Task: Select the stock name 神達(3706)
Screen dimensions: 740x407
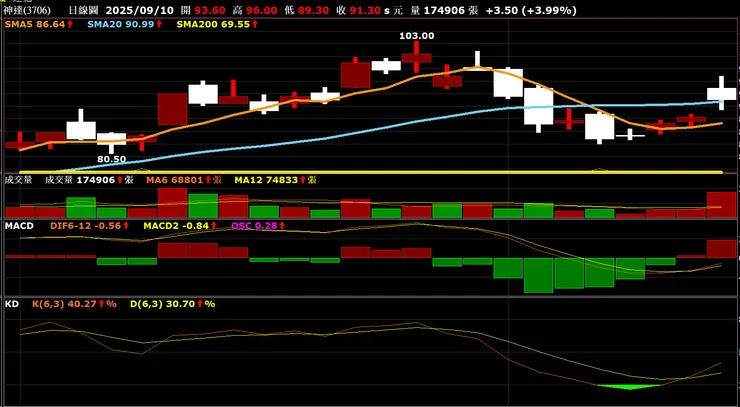Action: coord(27,10)
